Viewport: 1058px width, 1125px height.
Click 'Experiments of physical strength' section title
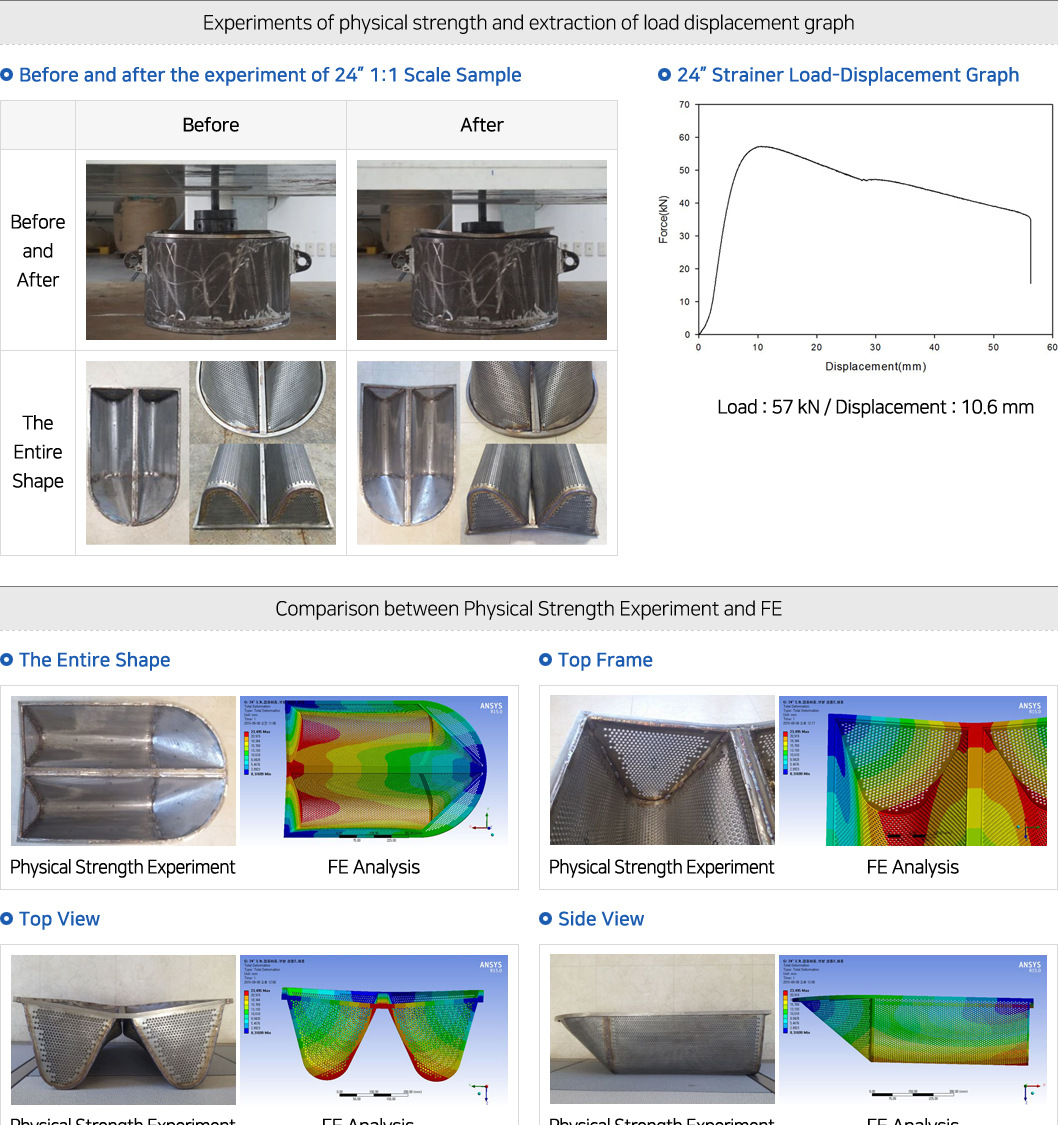coord(529,22)
